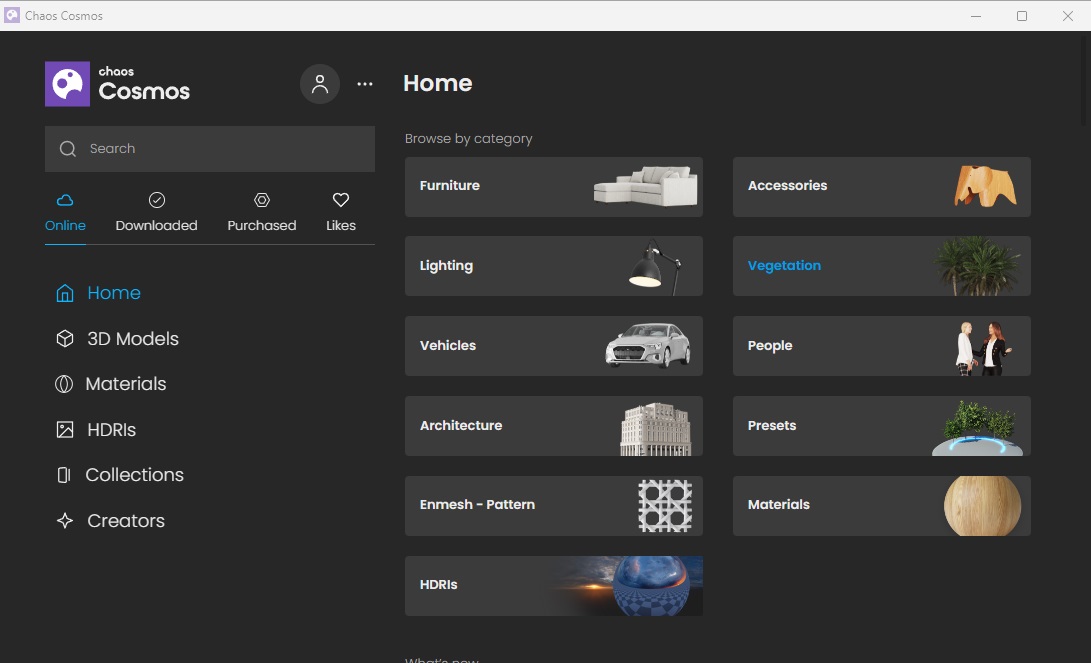1091x663 pixels.
Task: Close the Chaos Cosmos window
Action: click(1068, 15)
